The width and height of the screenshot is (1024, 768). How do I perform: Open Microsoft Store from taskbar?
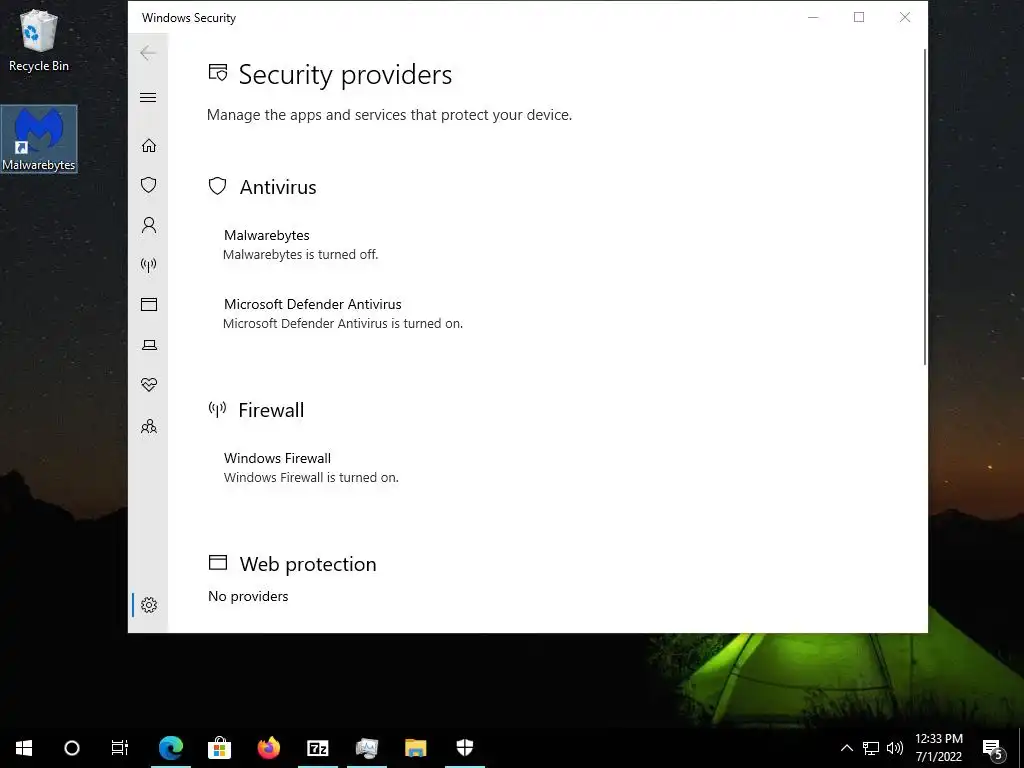219,748
